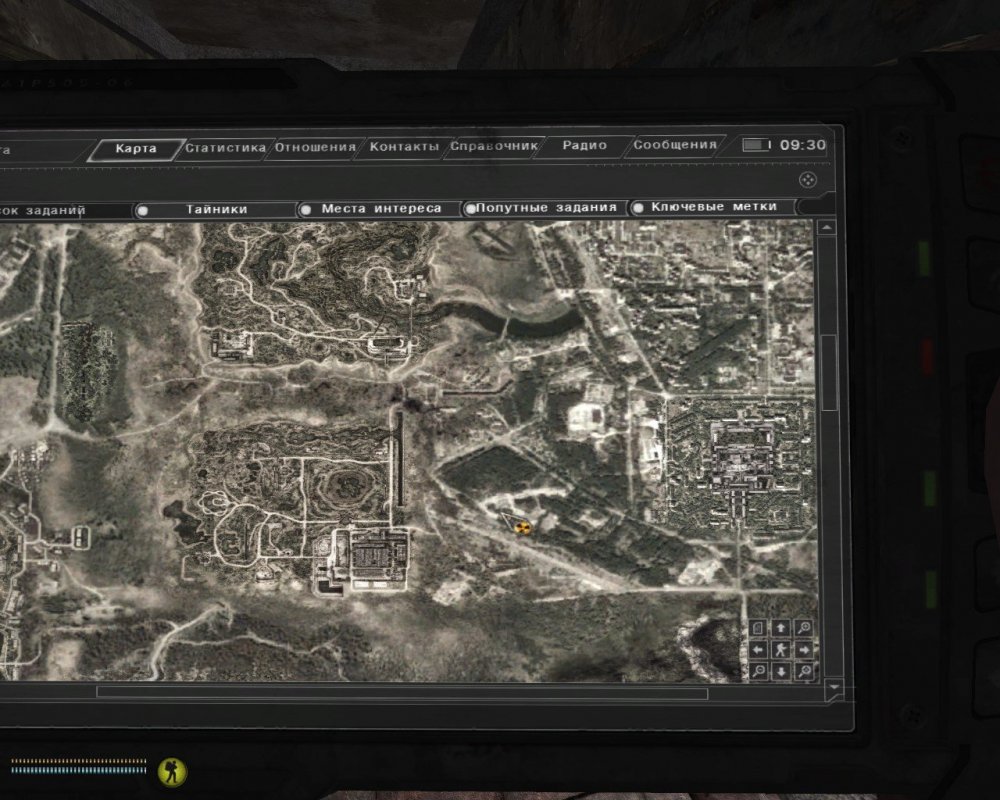This screenshot has height=800, width=1000.
Task: Pan the map up with the arrow button
Action: click(x=781, y=628)
